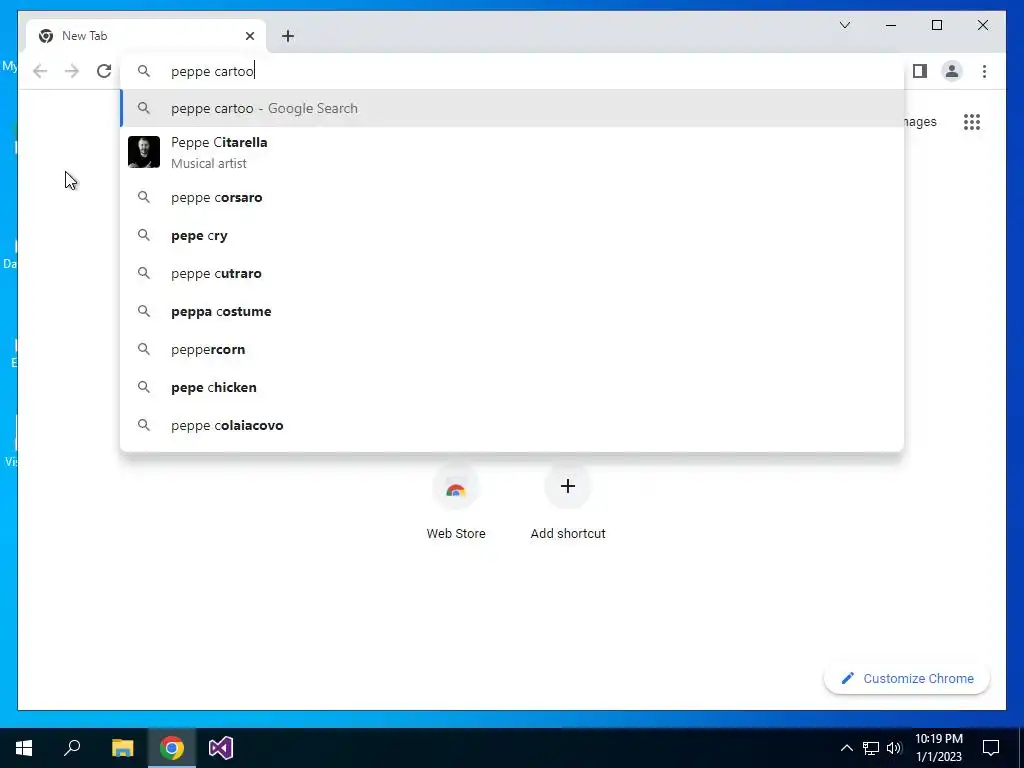This screenshot has width=1024, height=768.
Task: Select the New Tab tab
Action: tap(146, 36)
